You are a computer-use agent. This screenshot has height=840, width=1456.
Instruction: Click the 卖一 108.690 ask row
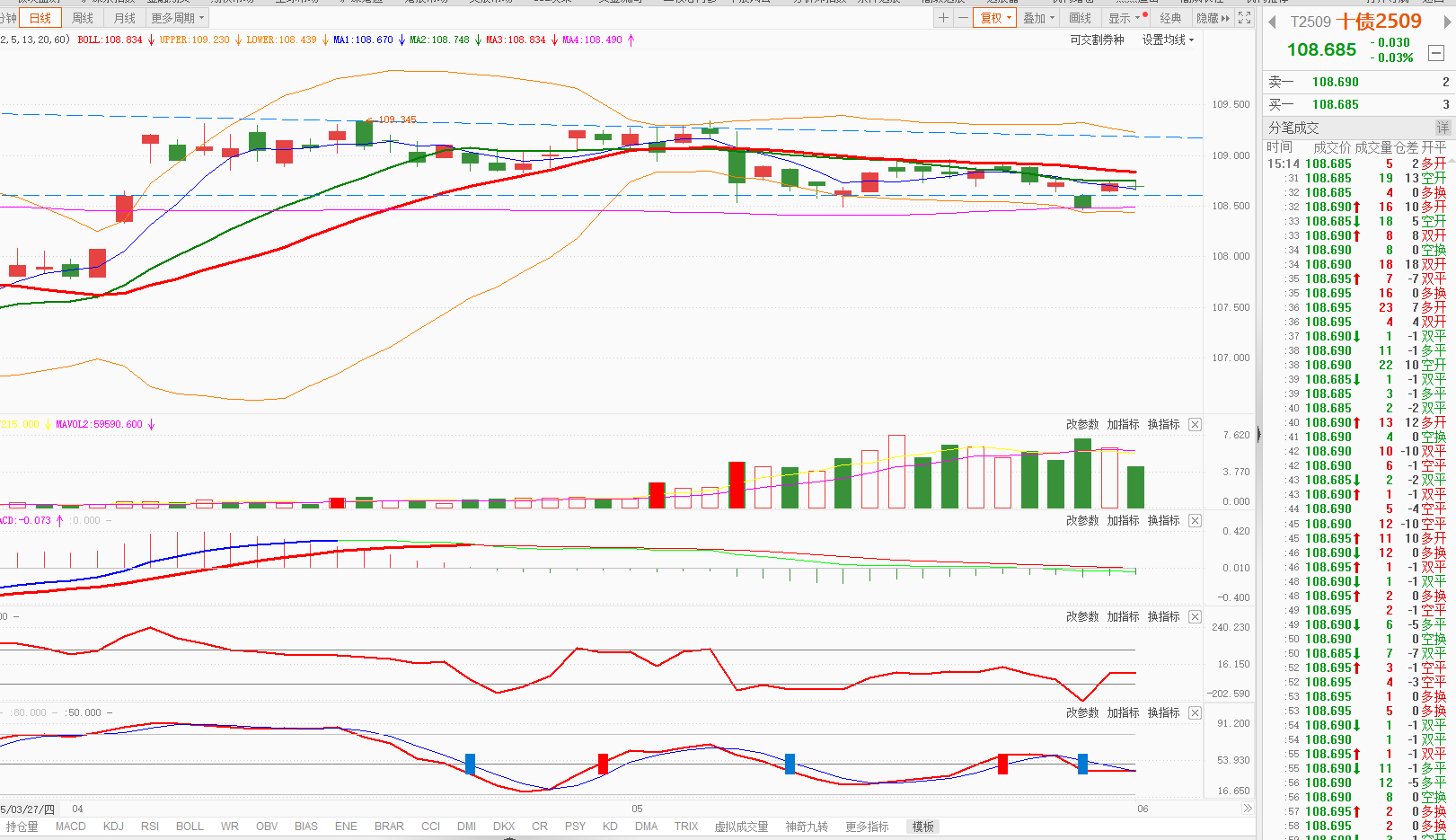pos(1358,82)
